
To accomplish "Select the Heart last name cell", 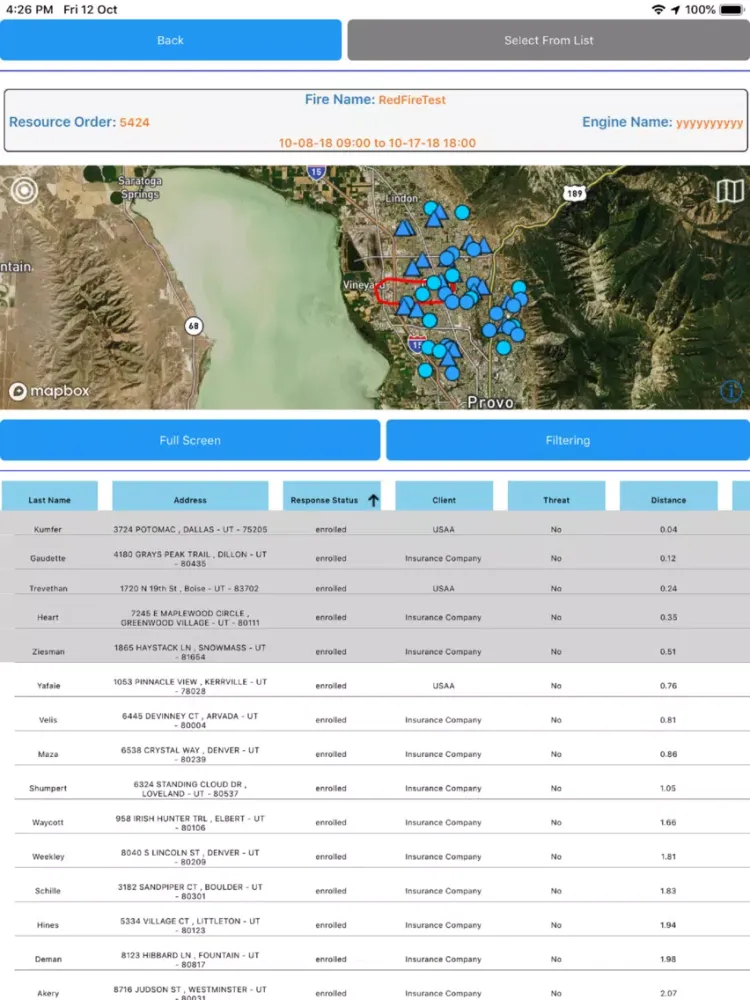I will coord(48,617).
